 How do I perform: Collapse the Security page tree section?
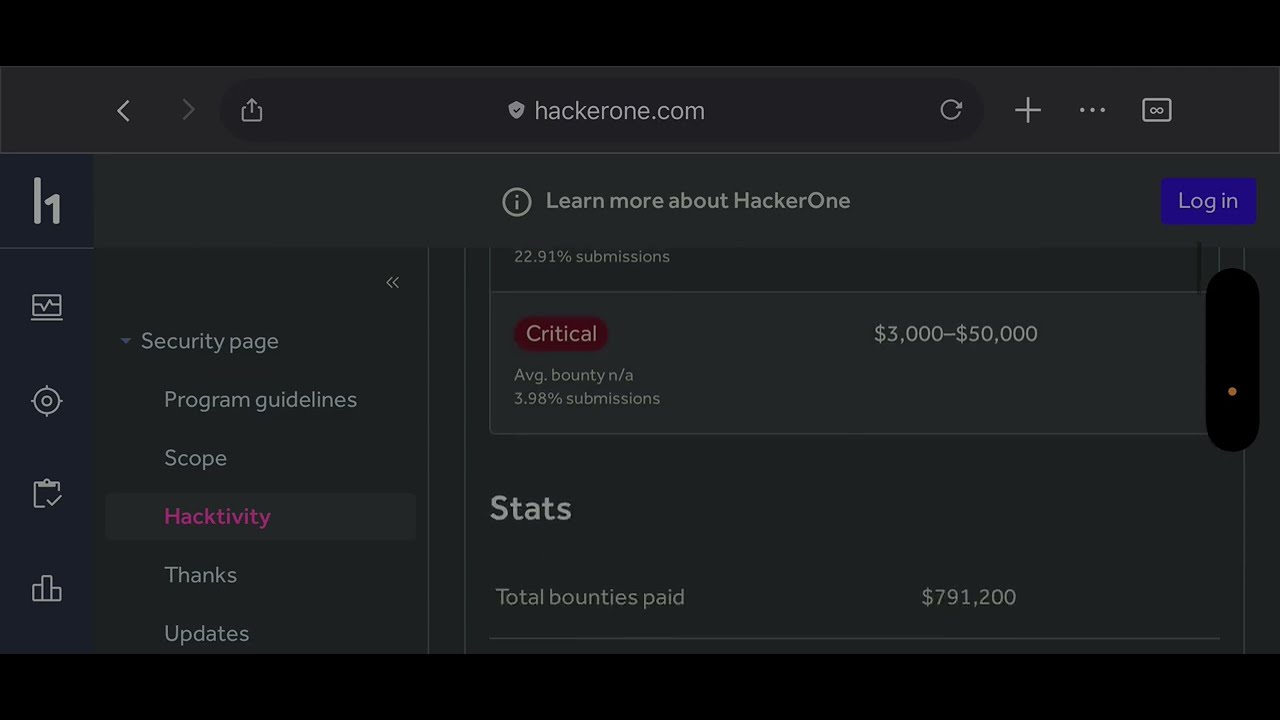126,341
